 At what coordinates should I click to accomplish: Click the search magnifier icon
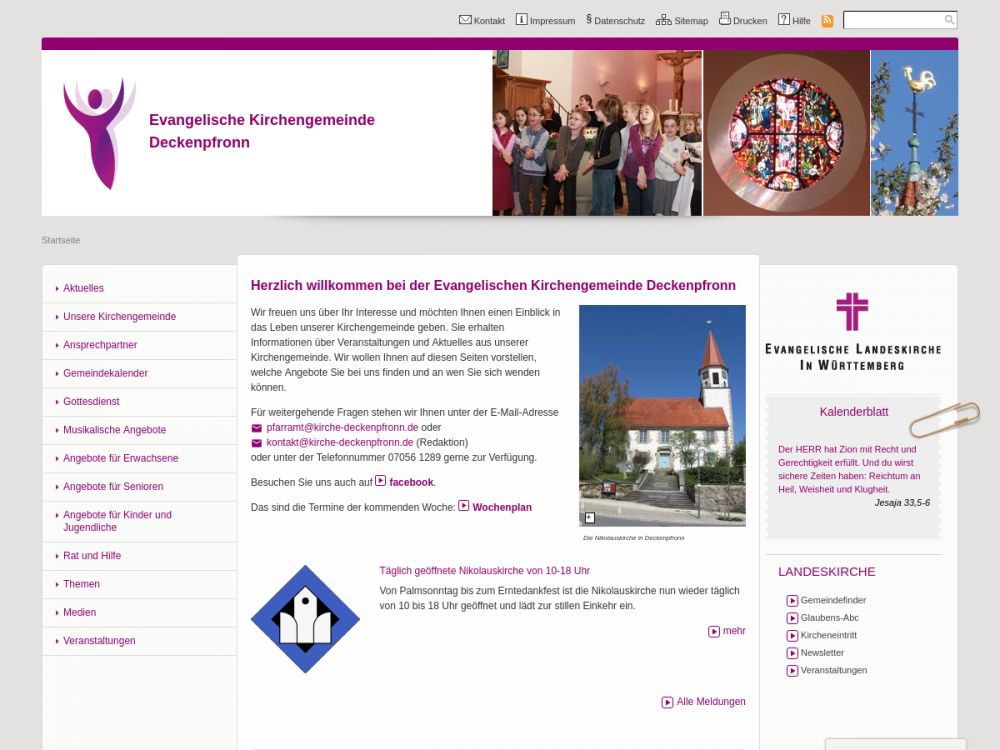[949, 20]
